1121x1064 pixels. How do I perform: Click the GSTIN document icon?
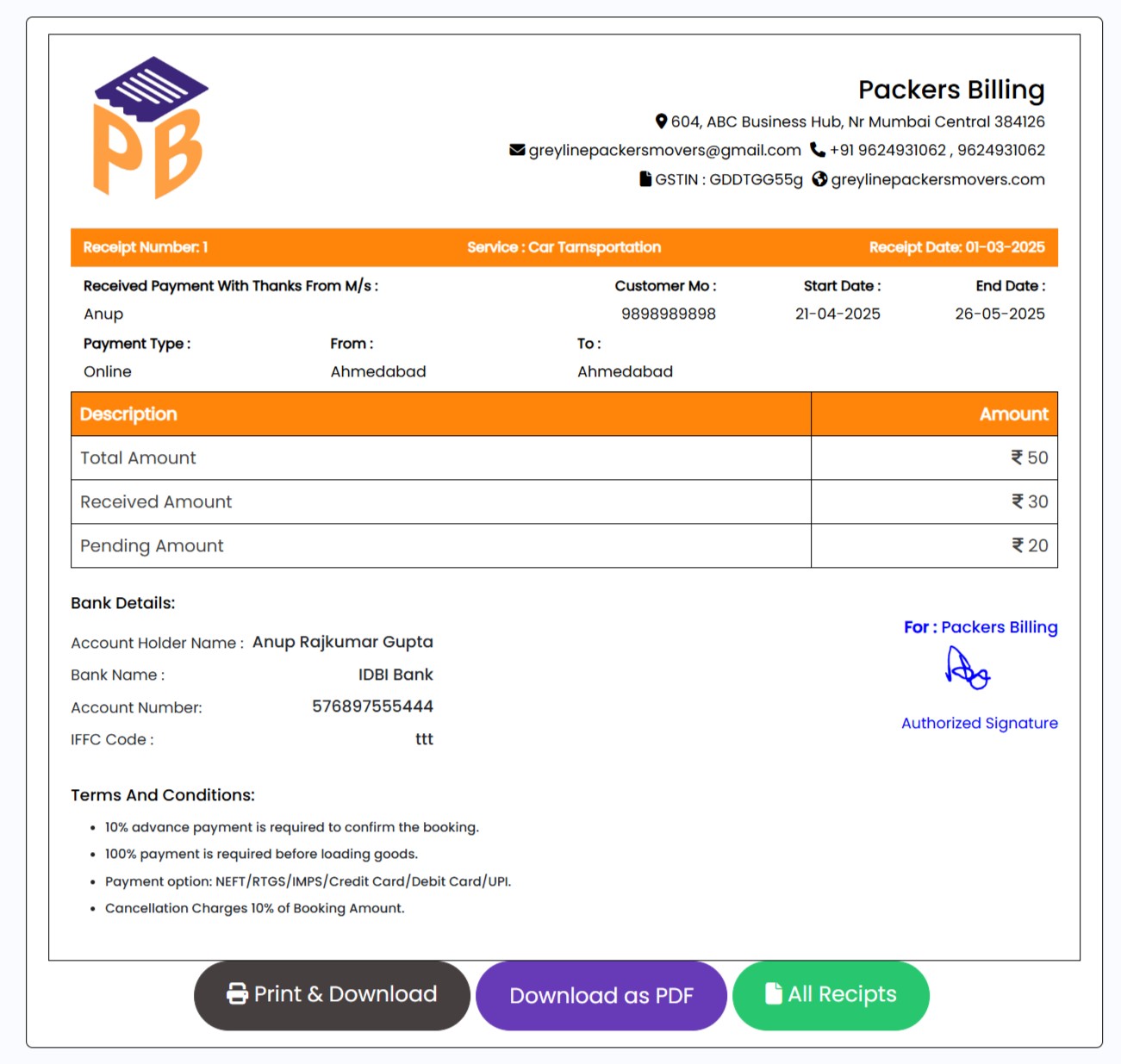tap(645, 179)
